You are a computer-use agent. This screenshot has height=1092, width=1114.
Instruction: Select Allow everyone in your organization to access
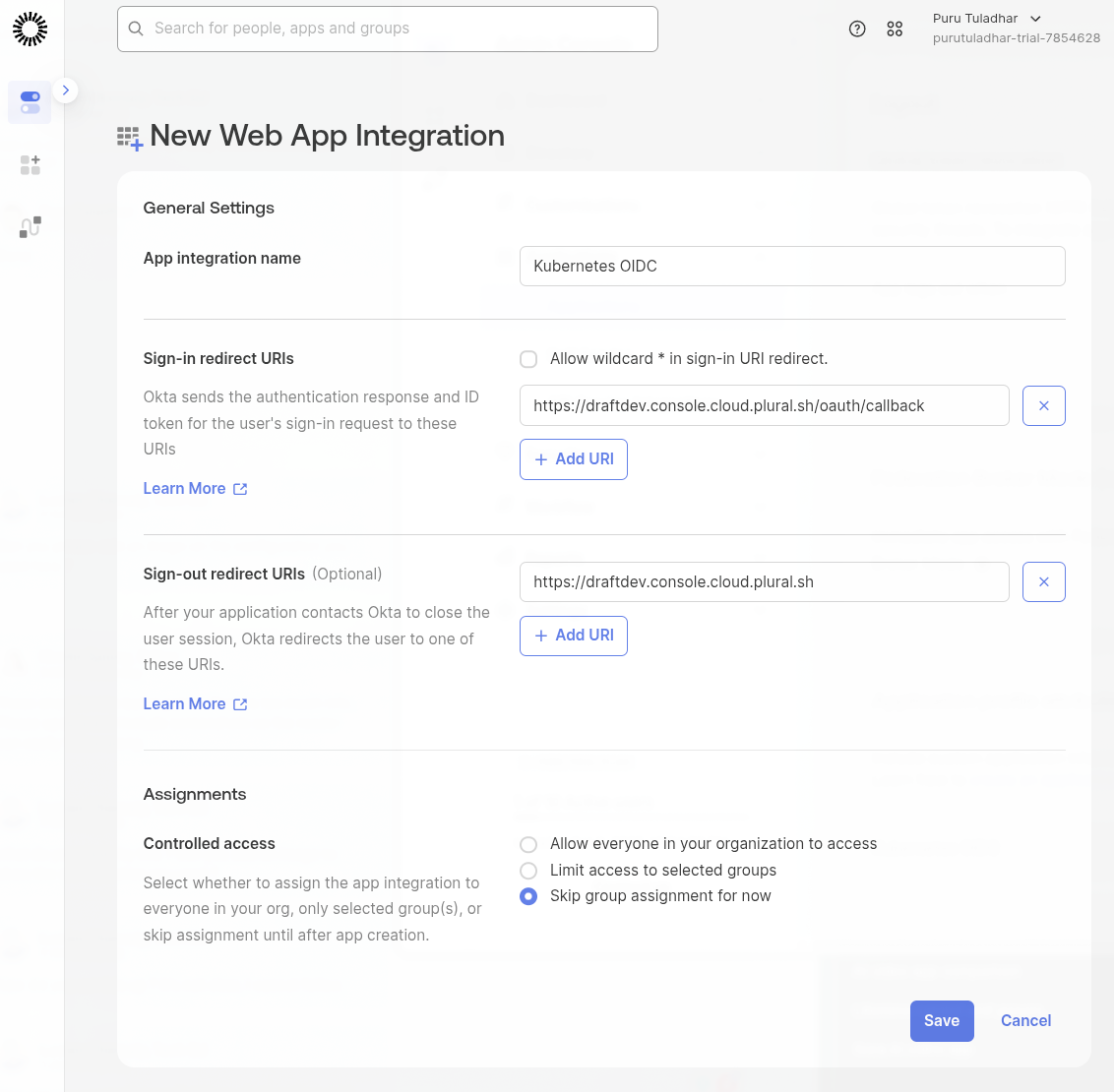528,844
